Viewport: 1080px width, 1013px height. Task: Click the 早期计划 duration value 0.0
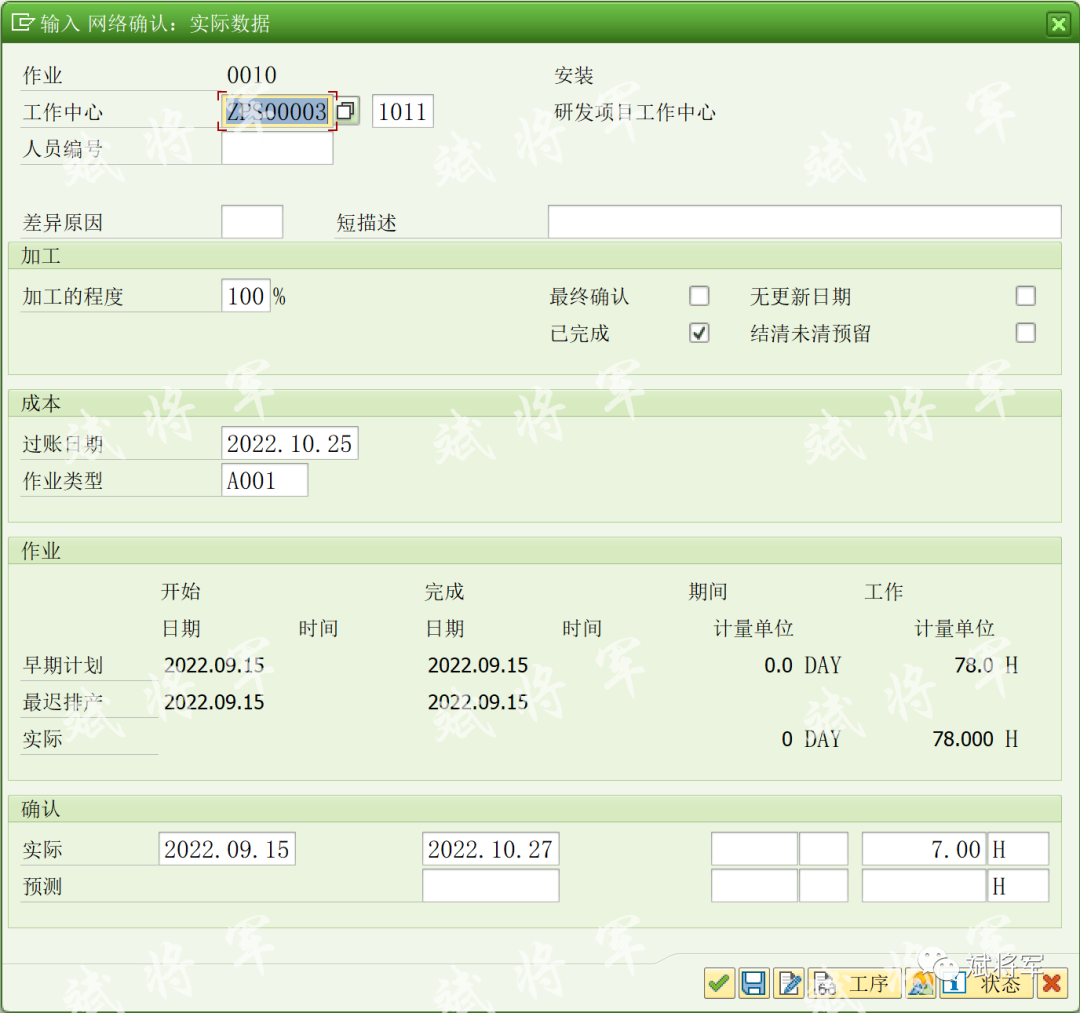pos(778,665)
